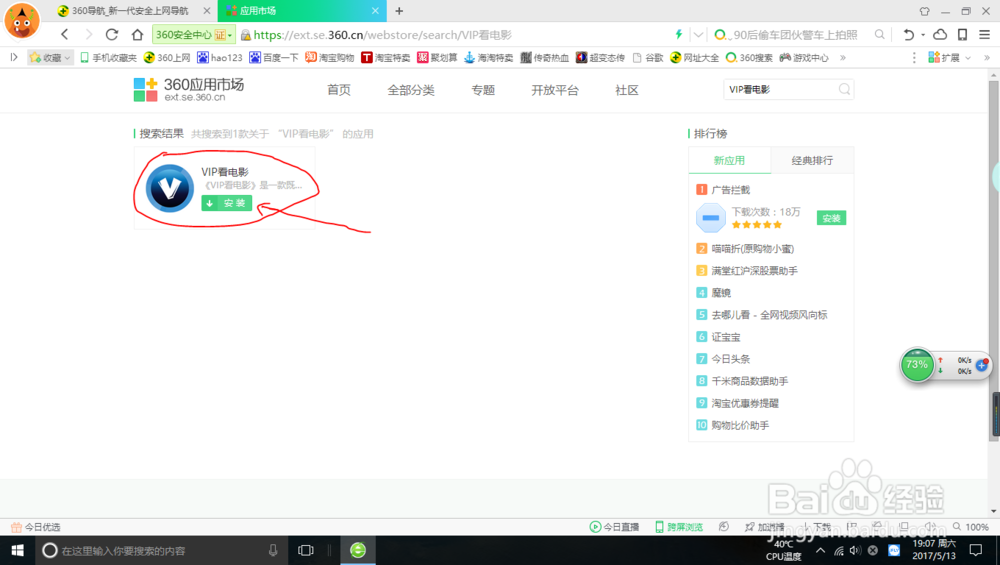Click 跨屏浏览 in the status bar
The width and height of the screenshot is (1000, 565).
(679, 527)
